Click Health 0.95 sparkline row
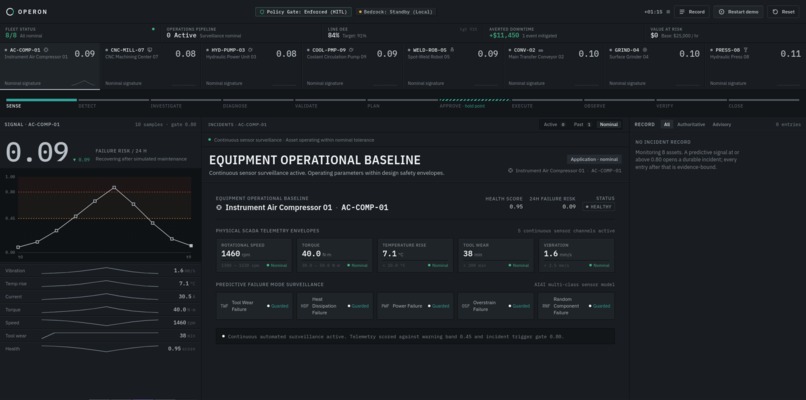This screenshot has height=400, width=806. pyautogui.click(x=100, y=349)
